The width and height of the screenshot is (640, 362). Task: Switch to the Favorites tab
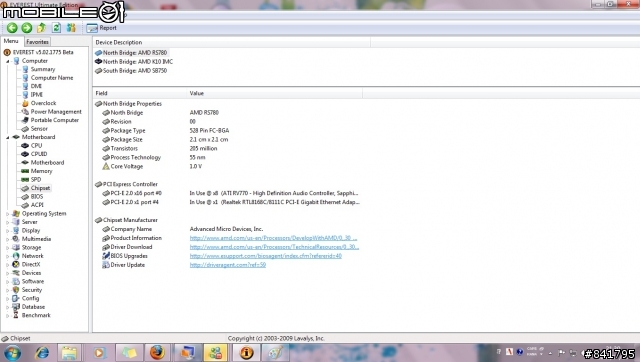point(37,42)
